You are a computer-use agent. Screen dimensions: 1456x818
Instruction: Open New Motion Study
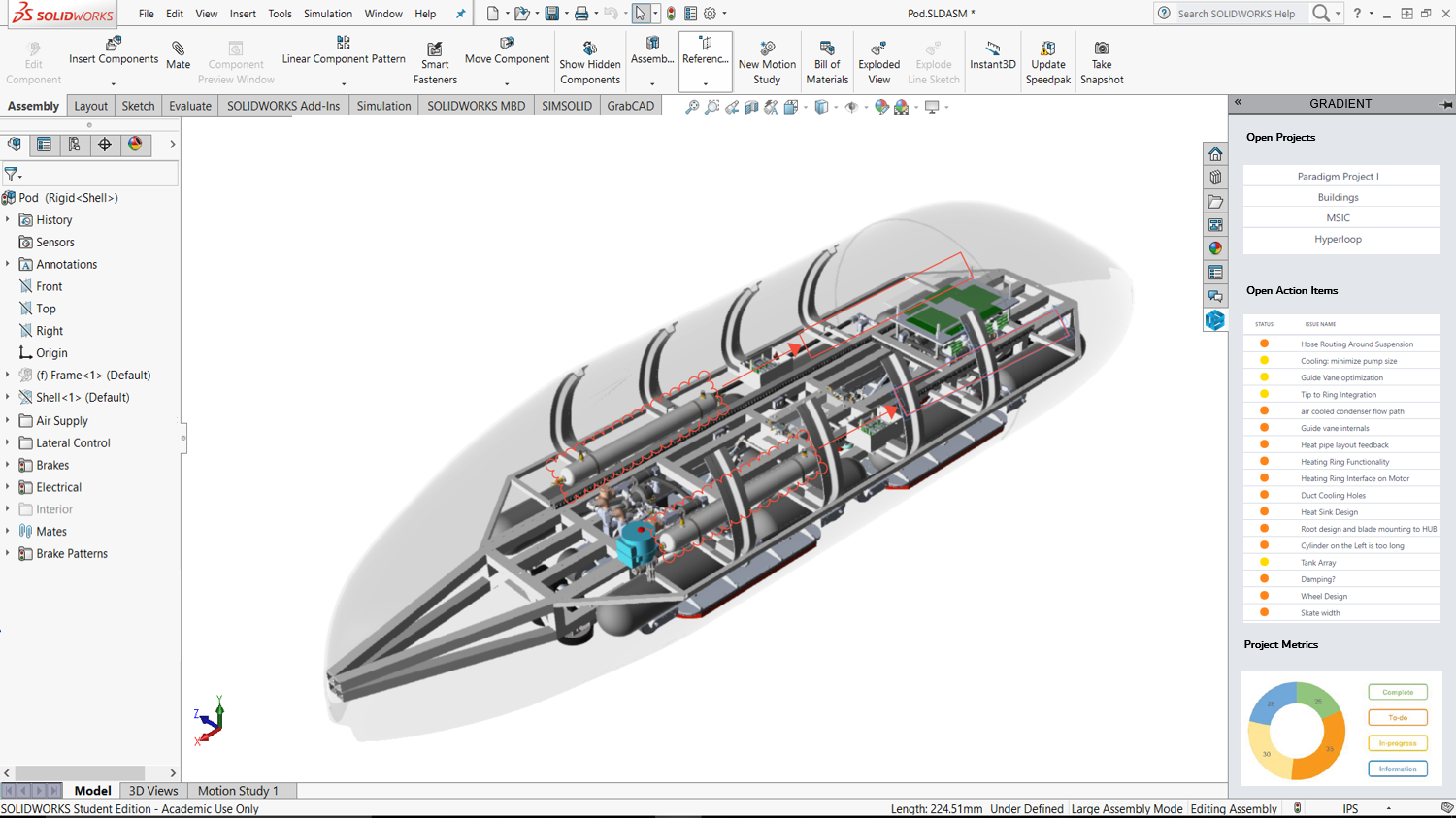[767, 63]
